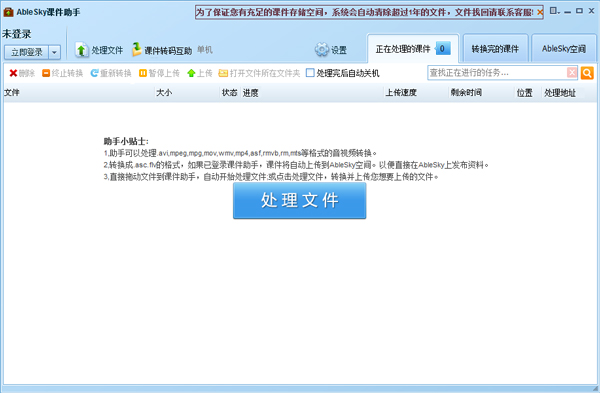The height and width of the screenshot is (393, 600).
Task: Click 打开文件所在文件夹 folder icon
Action: [x=223, y=73]
